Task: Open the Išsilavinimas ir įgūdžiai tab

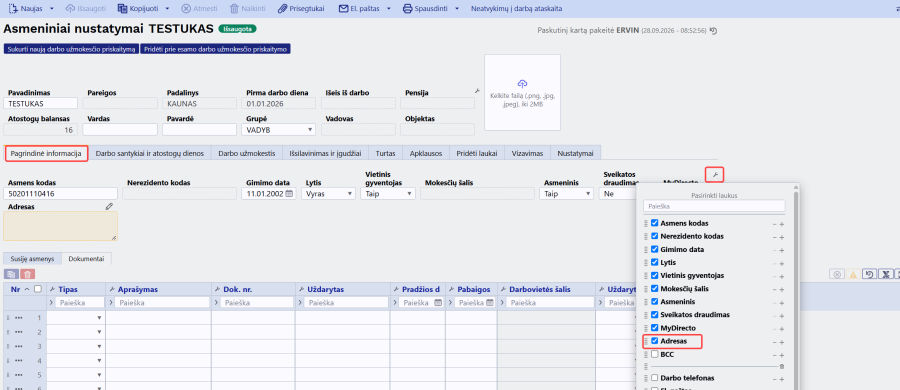Action: [325, 153]
